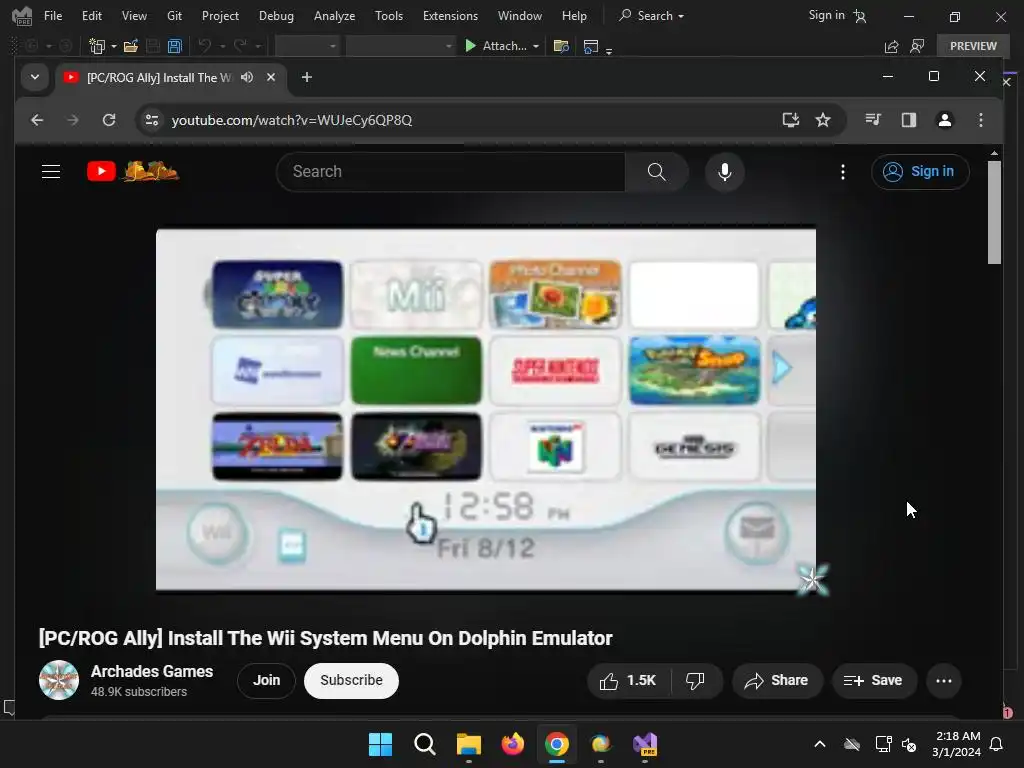This screenshot has height=768, width=1024.
Task: Bookmark this page with the star icon
Action: pos(823,120)
